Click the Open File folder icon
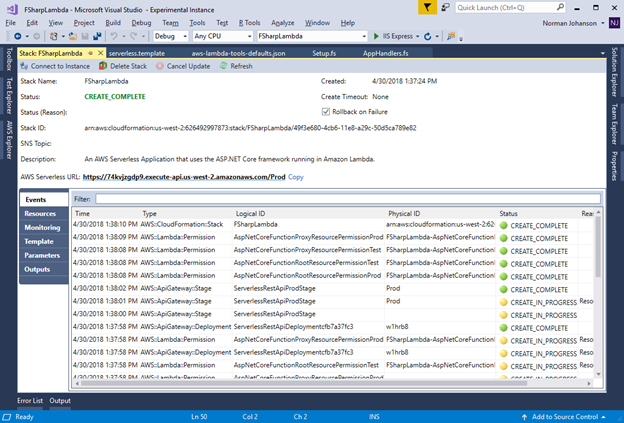This screenshot has height=423, width=624. [73, 36]
